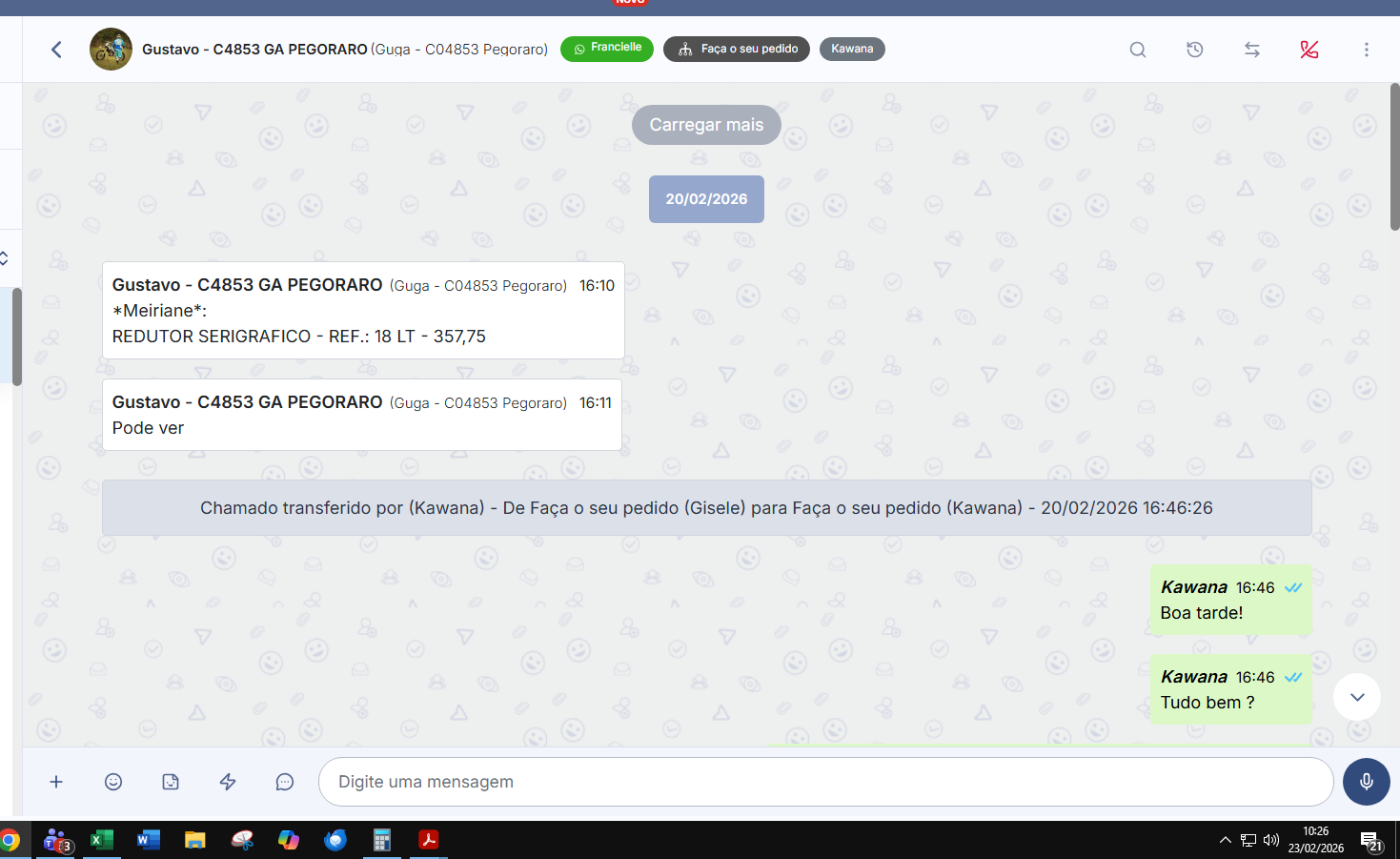Click the Digite uma mensagem input field

[x=824, y=782]
